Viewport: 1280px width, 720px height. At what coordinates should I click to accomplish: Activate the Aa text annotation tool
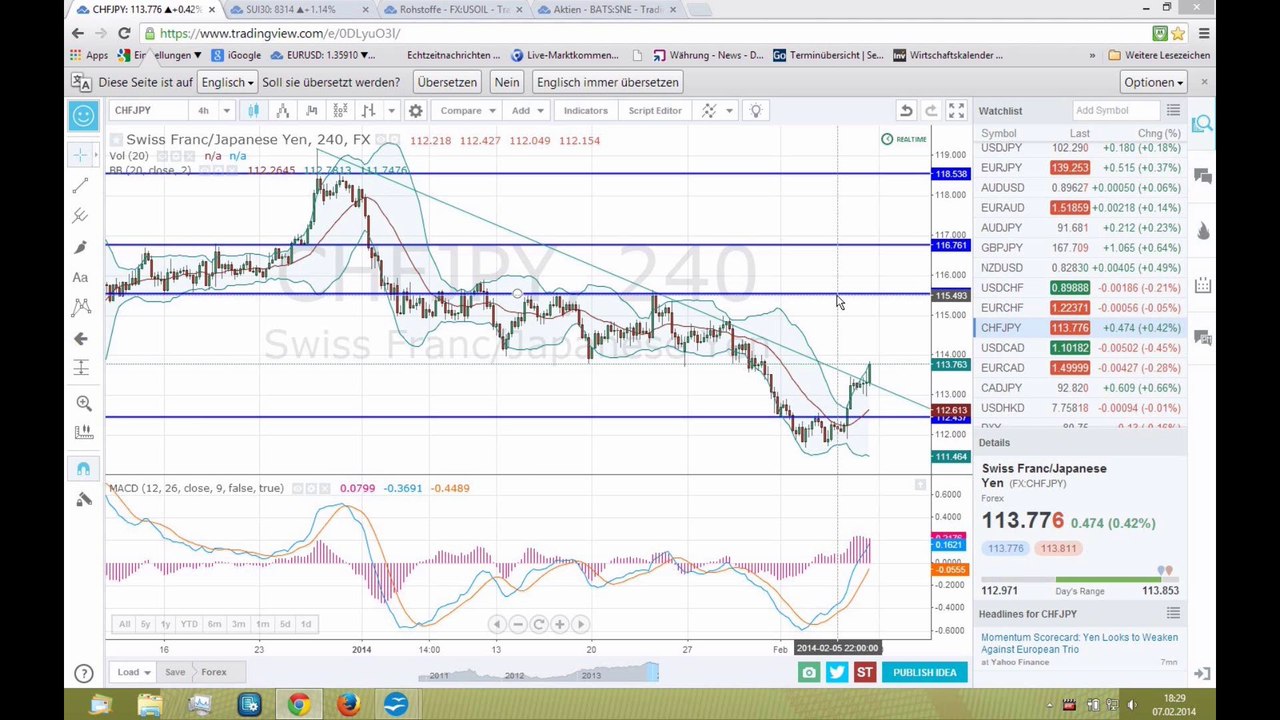pos(82,277)
